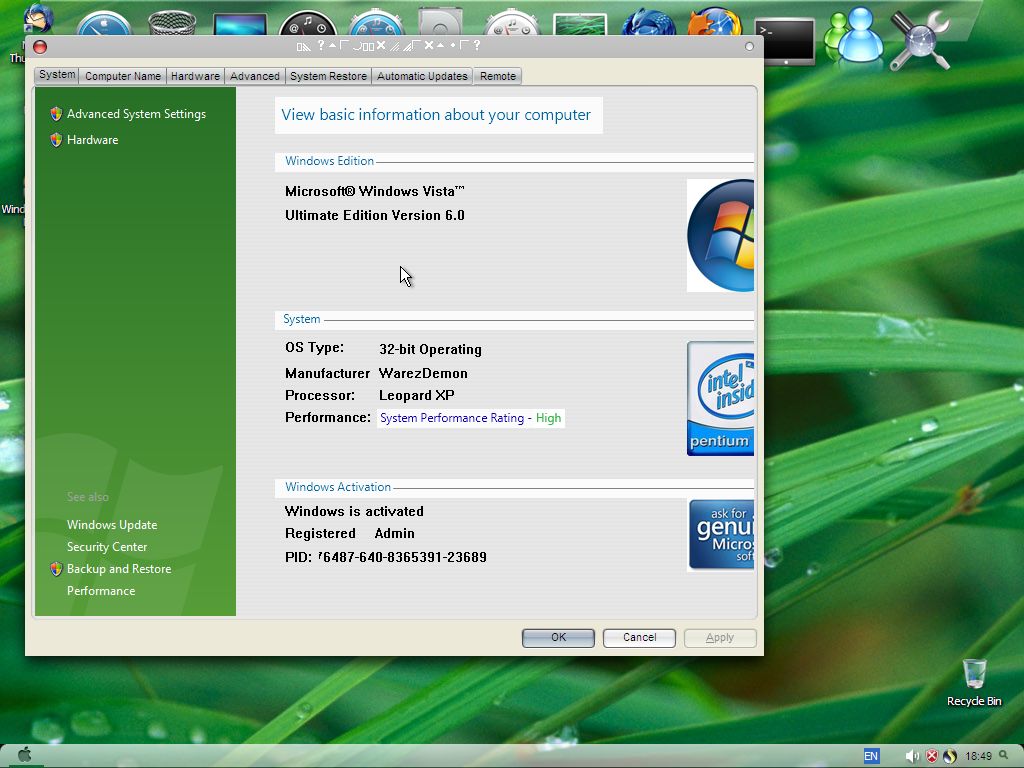This screenshot has height=768, width=1024.
Task: Open Windows Update from See also
Action: coord(112,525)
